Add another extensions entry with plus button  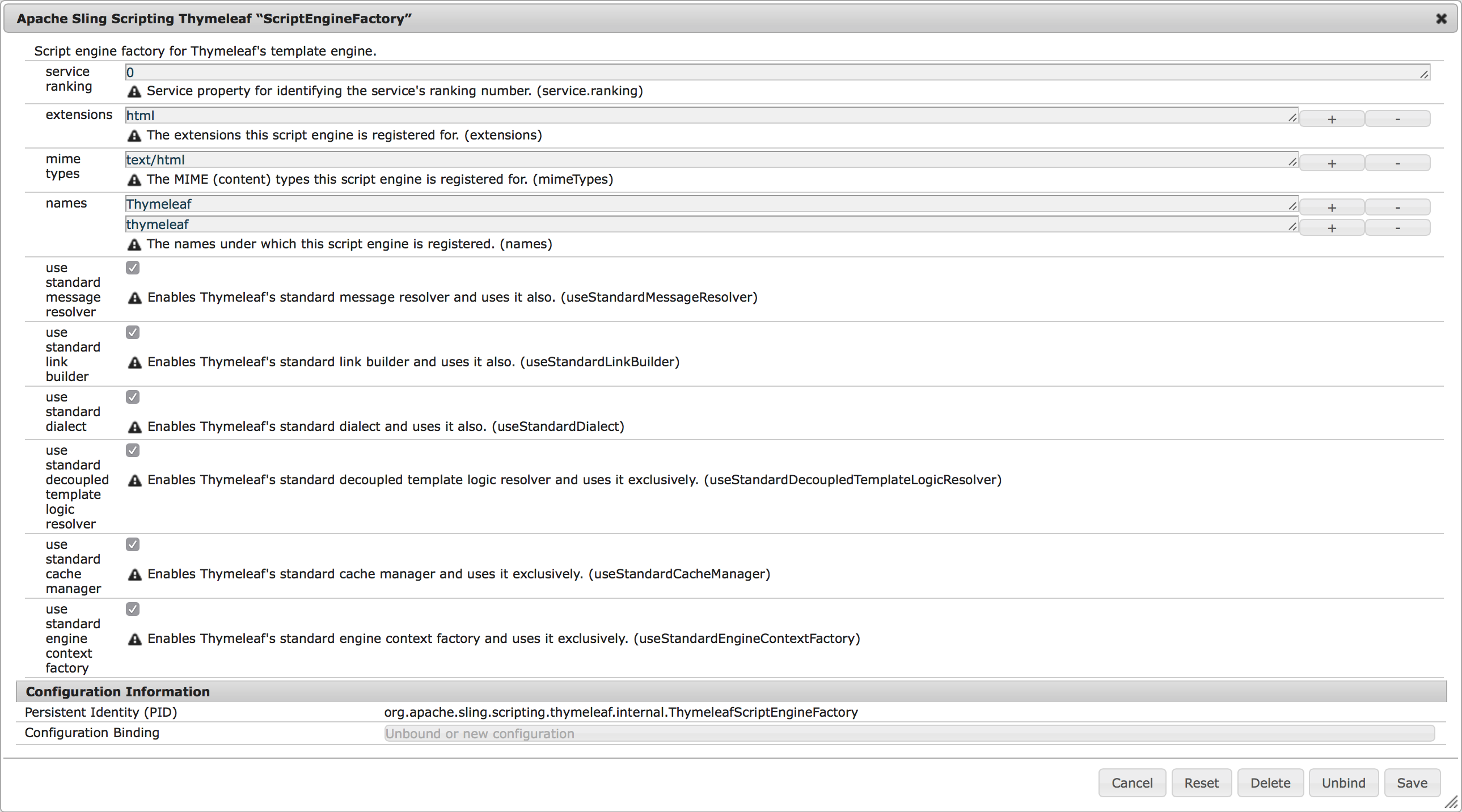1332,118
